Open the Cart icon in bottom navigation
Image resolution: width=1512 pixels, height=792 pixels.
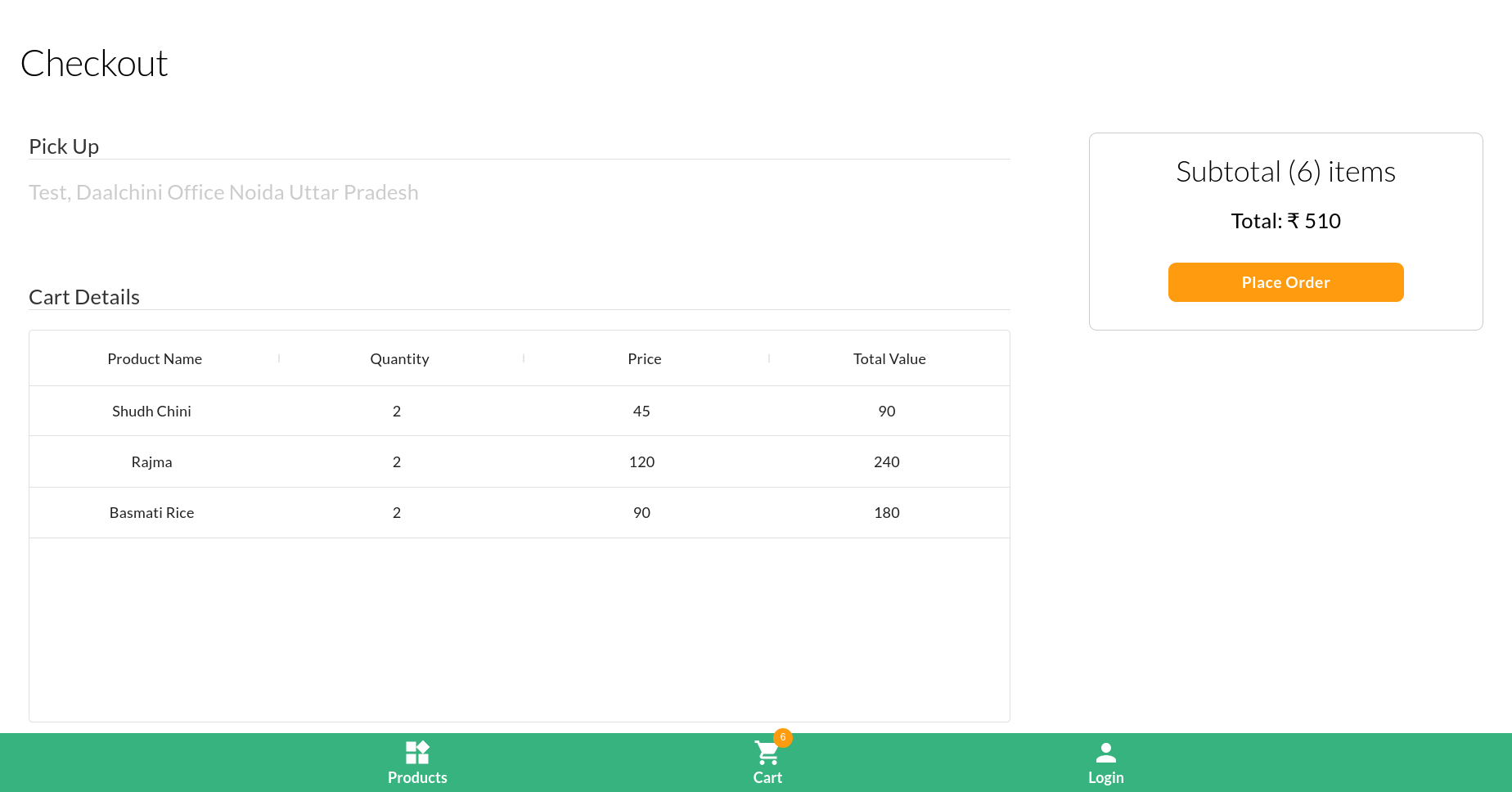(x=767, y=753)
